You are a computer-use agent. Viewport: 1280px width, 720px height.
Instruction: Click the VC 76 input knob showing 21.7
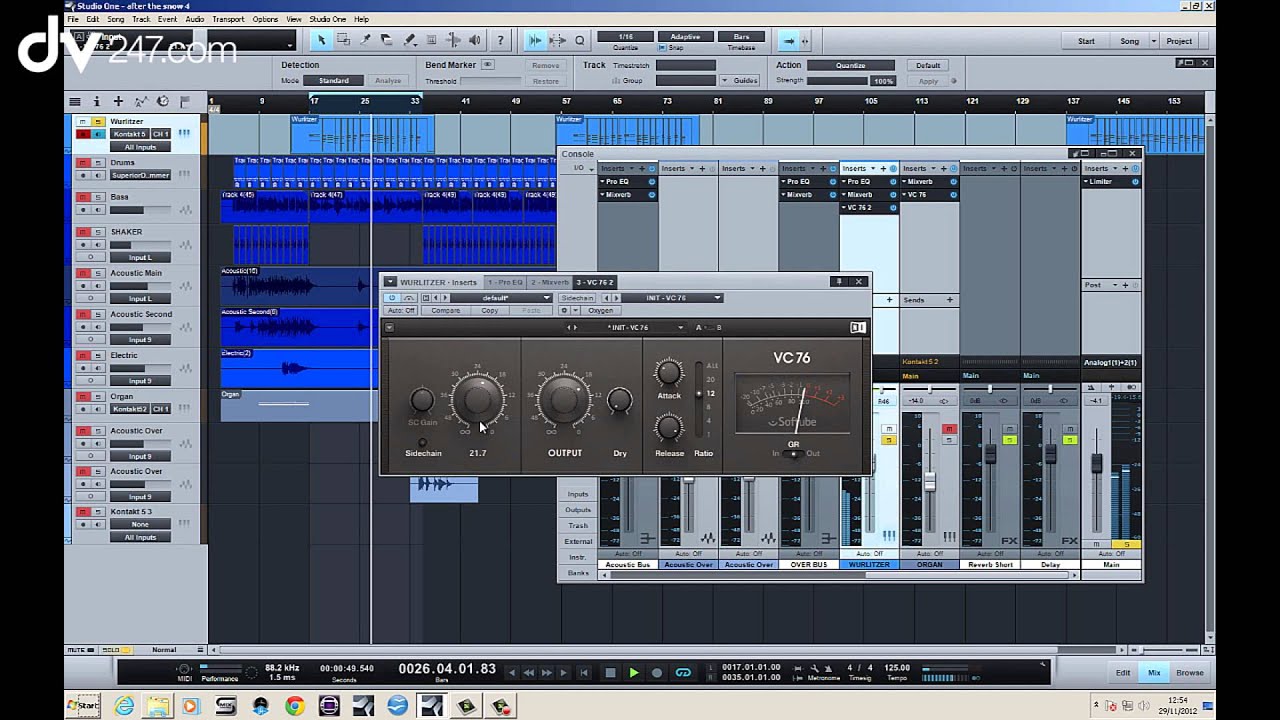point(478,400)
